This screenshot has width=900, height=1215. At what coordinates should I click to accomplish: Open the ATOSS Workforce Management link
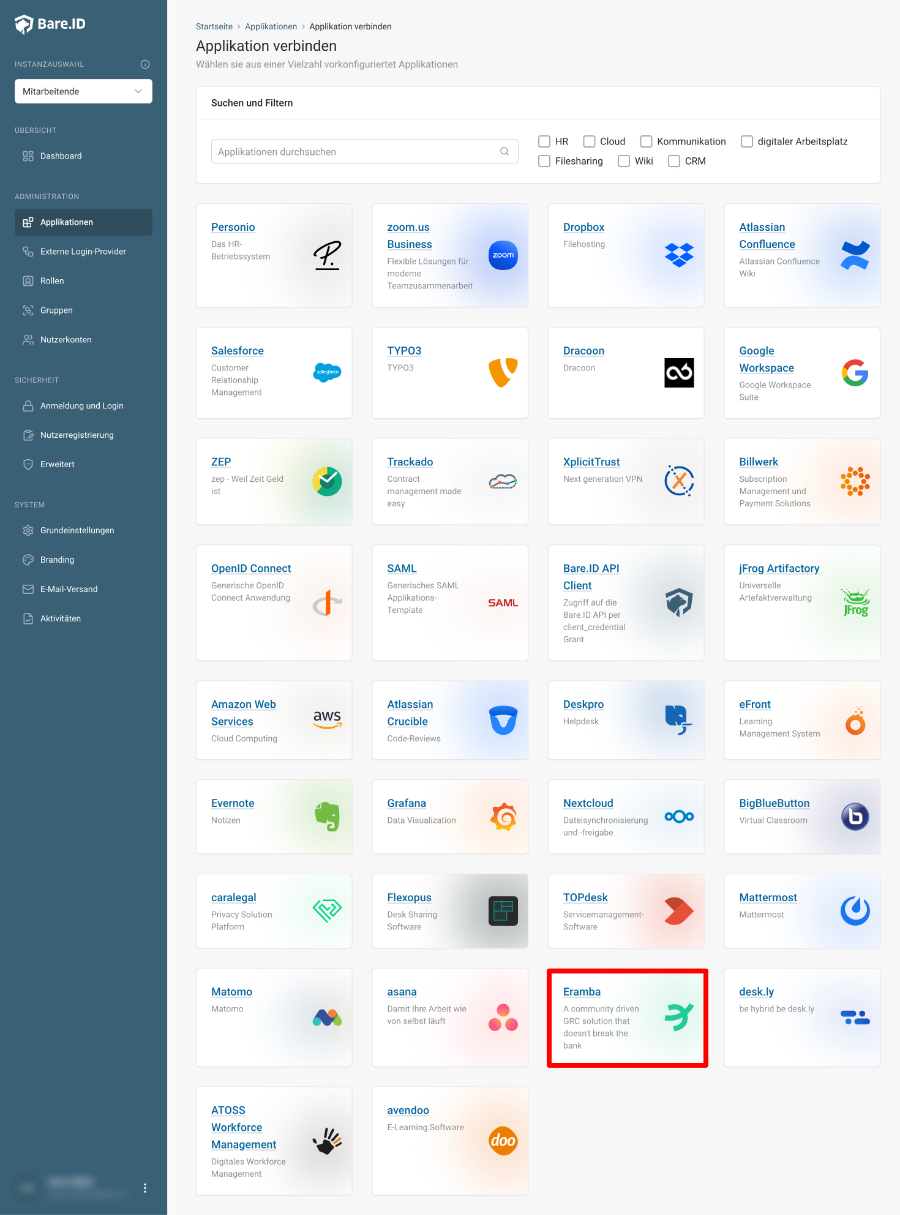(244, 1127)
